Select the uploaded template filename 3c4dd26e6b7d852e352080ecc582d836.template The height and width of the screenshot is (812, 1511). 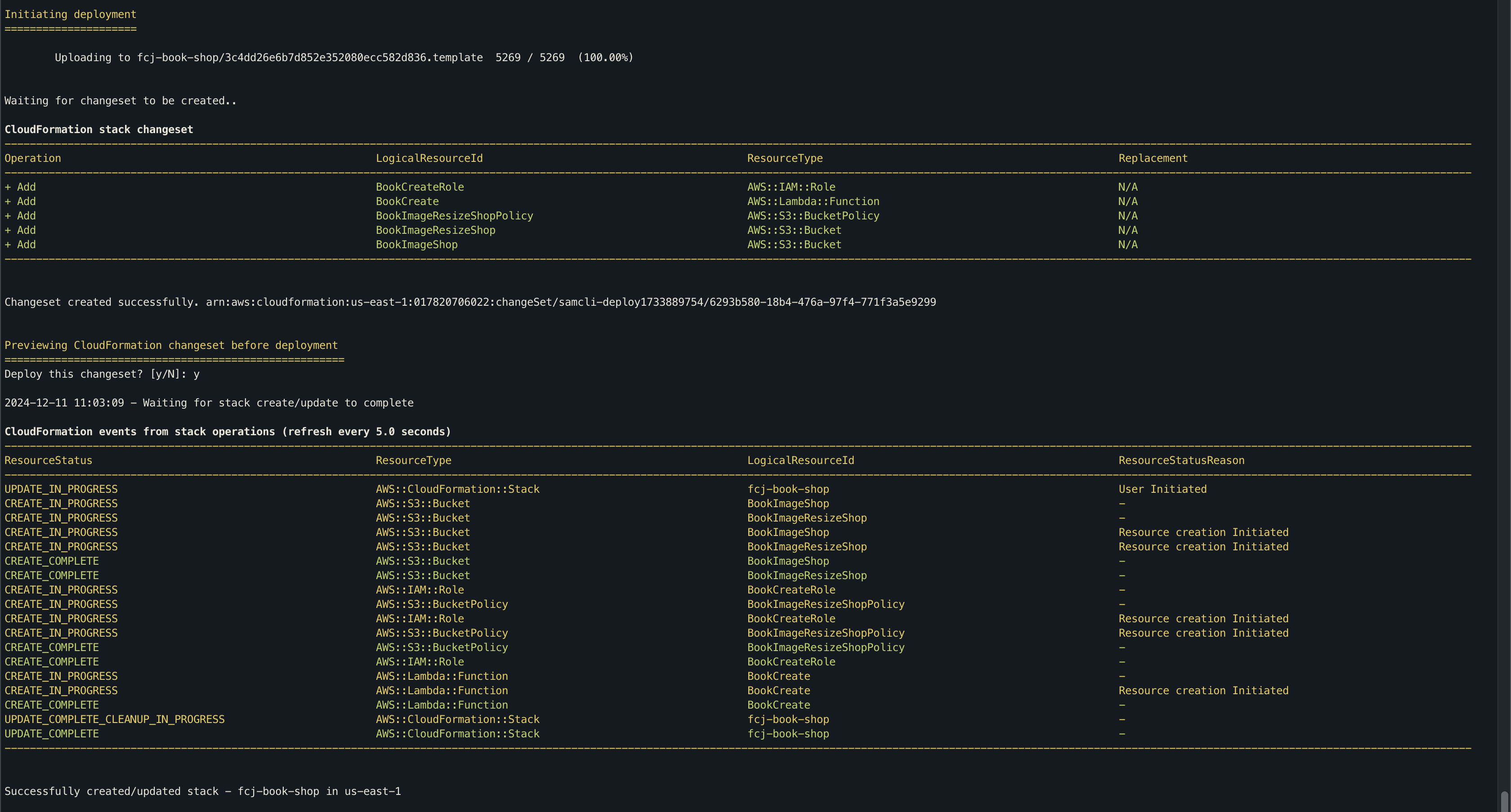click(354, 58)
